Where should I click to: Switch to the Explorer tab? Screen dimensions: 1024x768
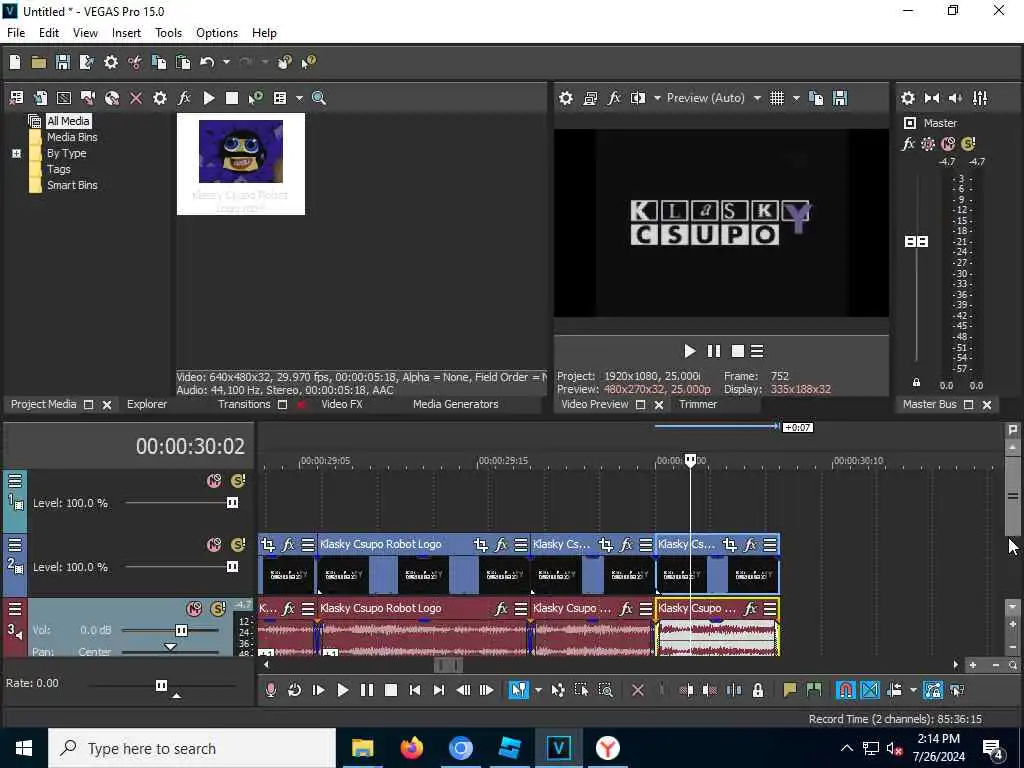147,404
